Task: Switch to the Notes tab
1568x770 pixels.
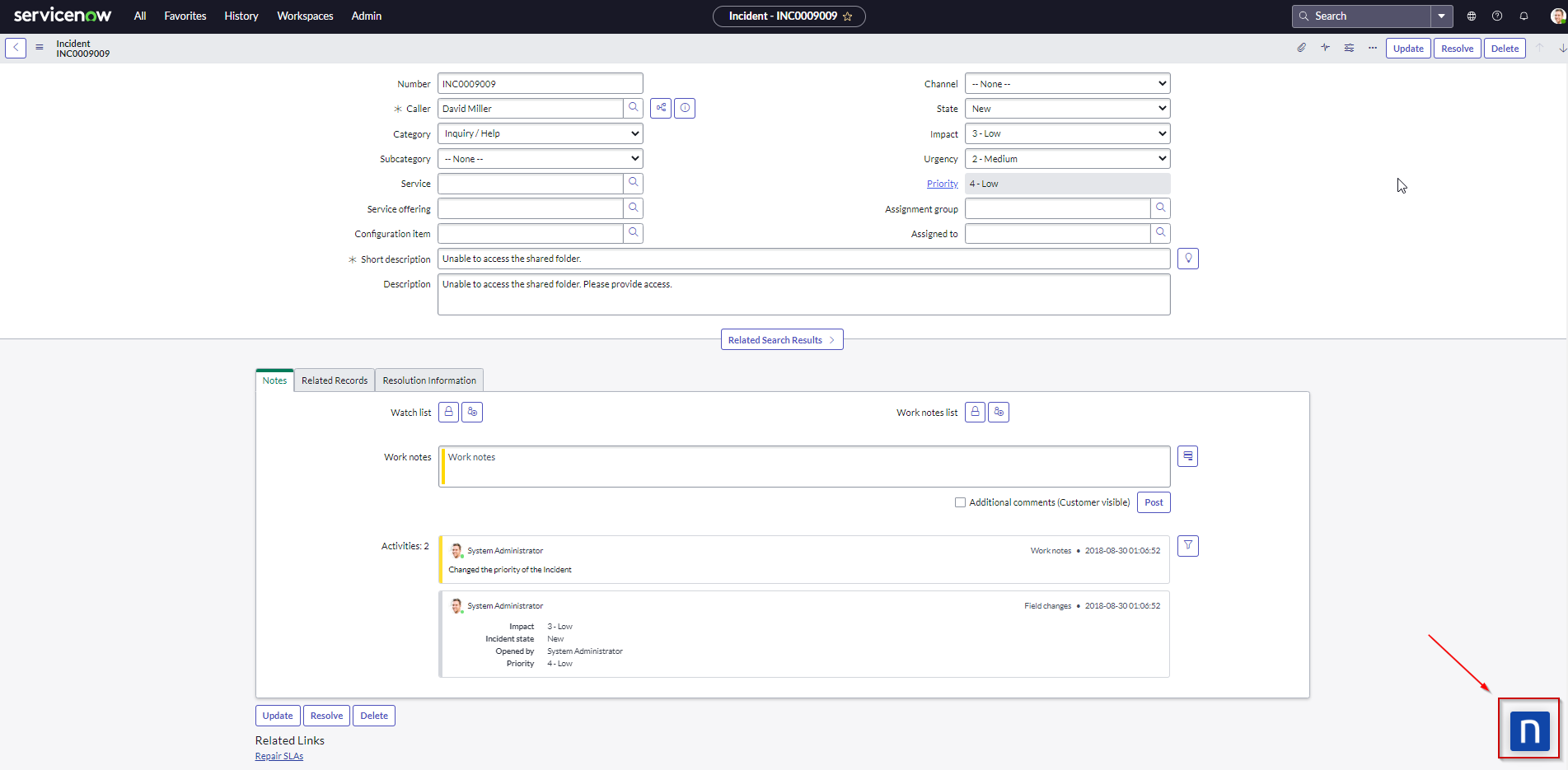Action: (x=274, y=380)
